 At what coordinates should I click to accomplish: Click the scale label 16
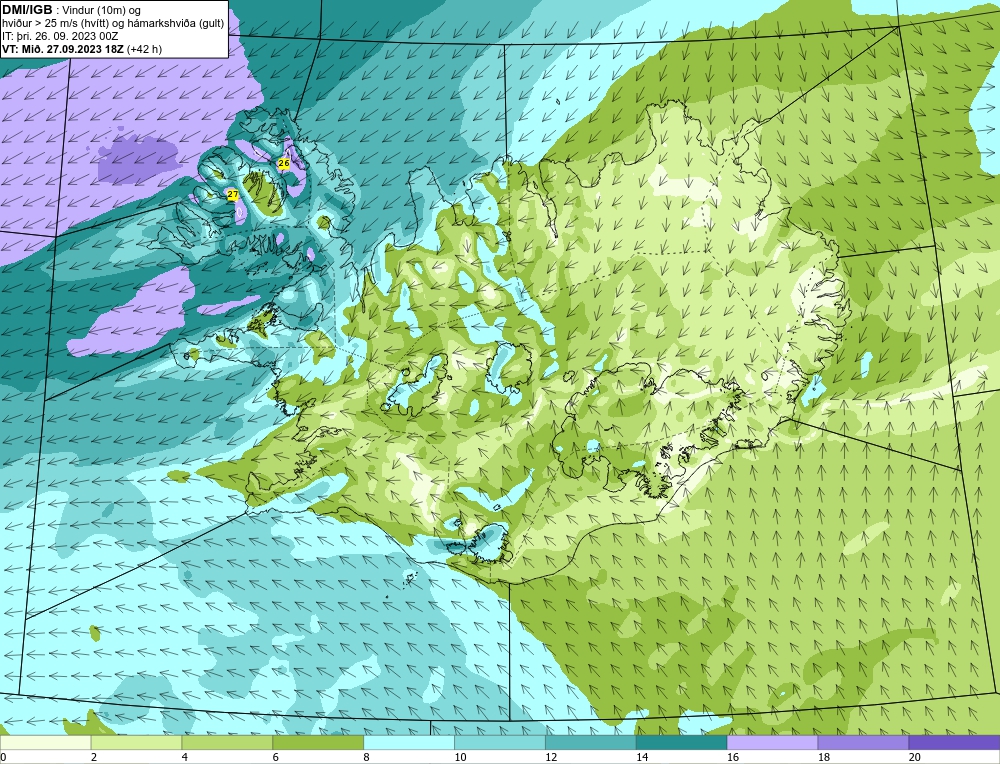[x=733, y=757]
